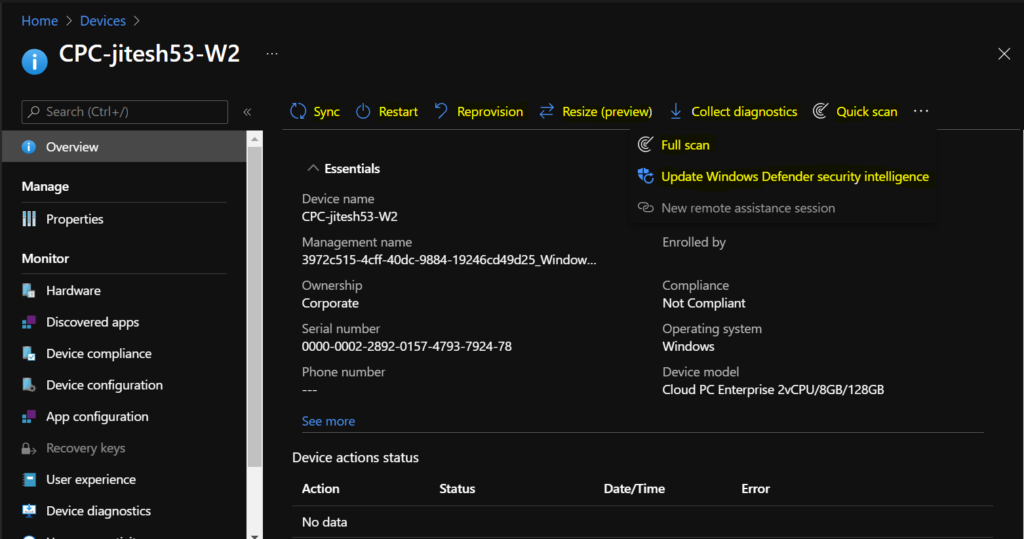Click the Device configuration icon
The width and height of the screenshot is (1024, 539).
click(x=29, y=385)
